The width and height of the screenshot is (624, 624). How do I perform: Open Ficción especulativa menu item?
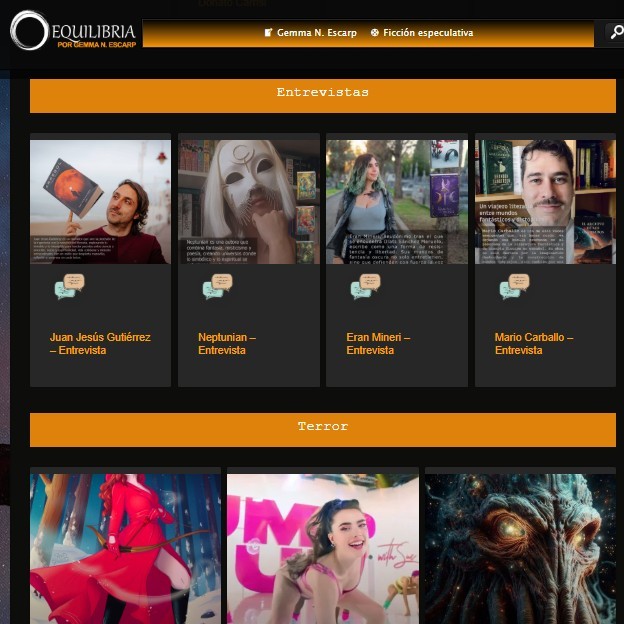pos(422,33)
